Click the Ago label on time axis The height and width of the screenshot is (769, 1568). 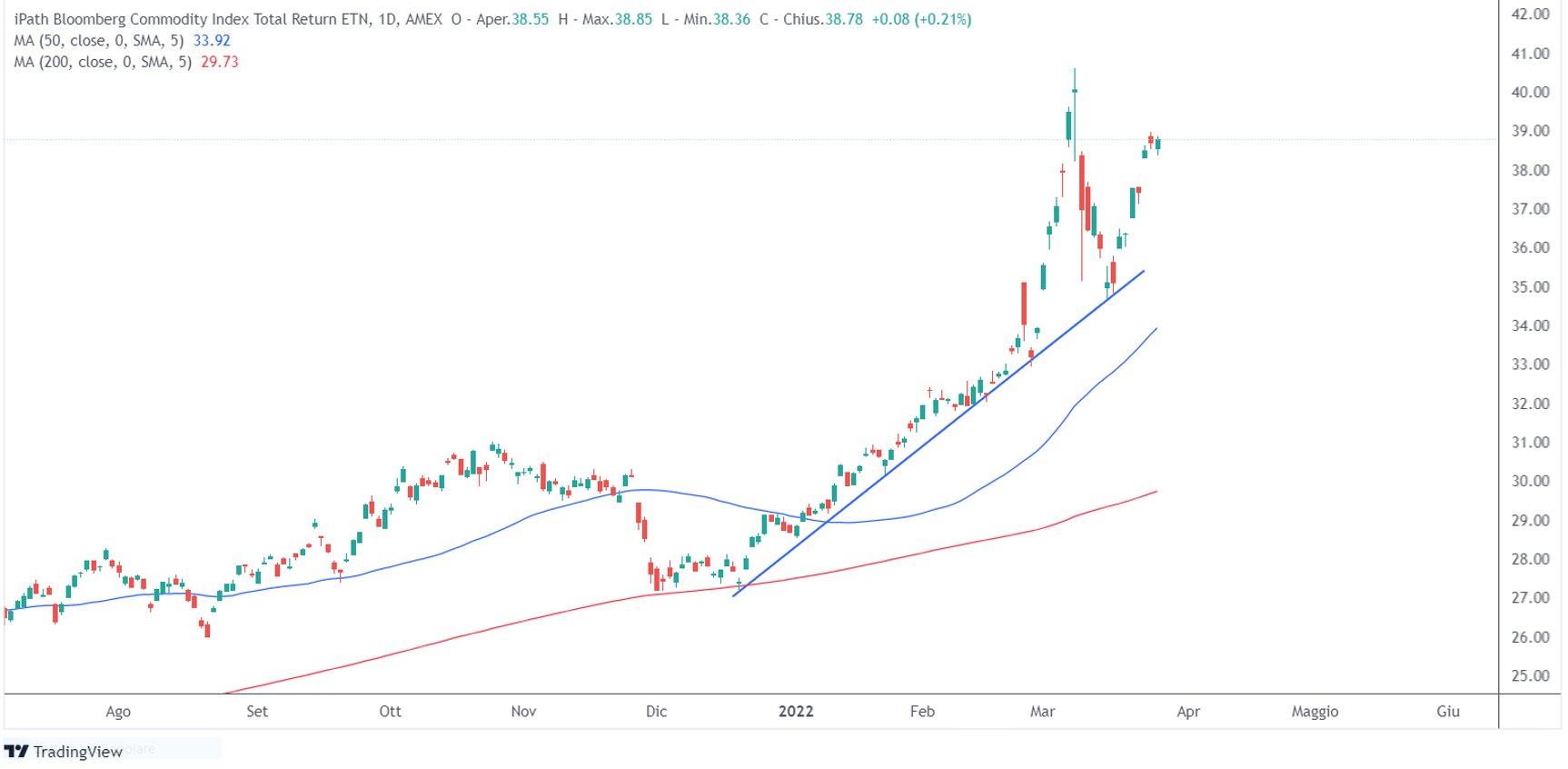click(x=118, y=712)
